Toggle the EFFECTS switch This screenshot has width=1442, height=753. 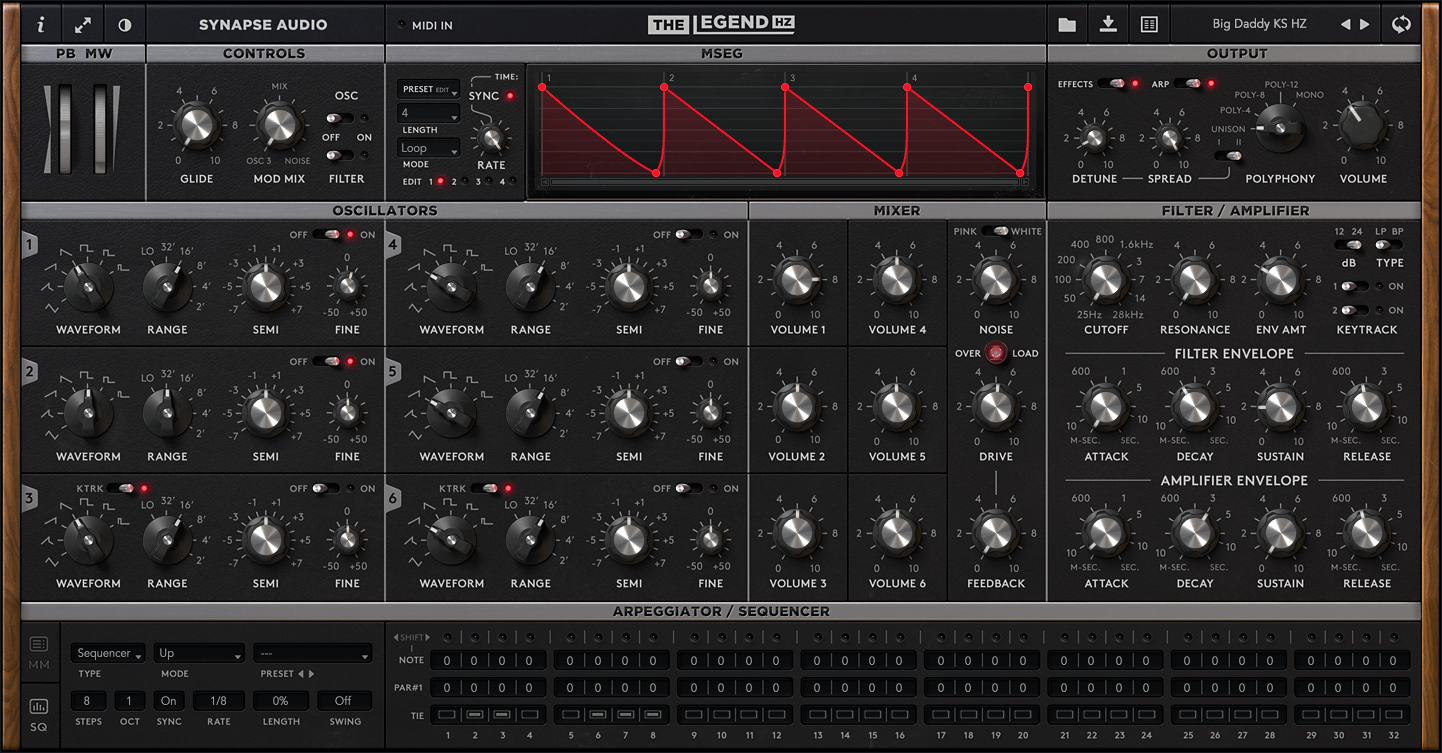click(1111, 84)
